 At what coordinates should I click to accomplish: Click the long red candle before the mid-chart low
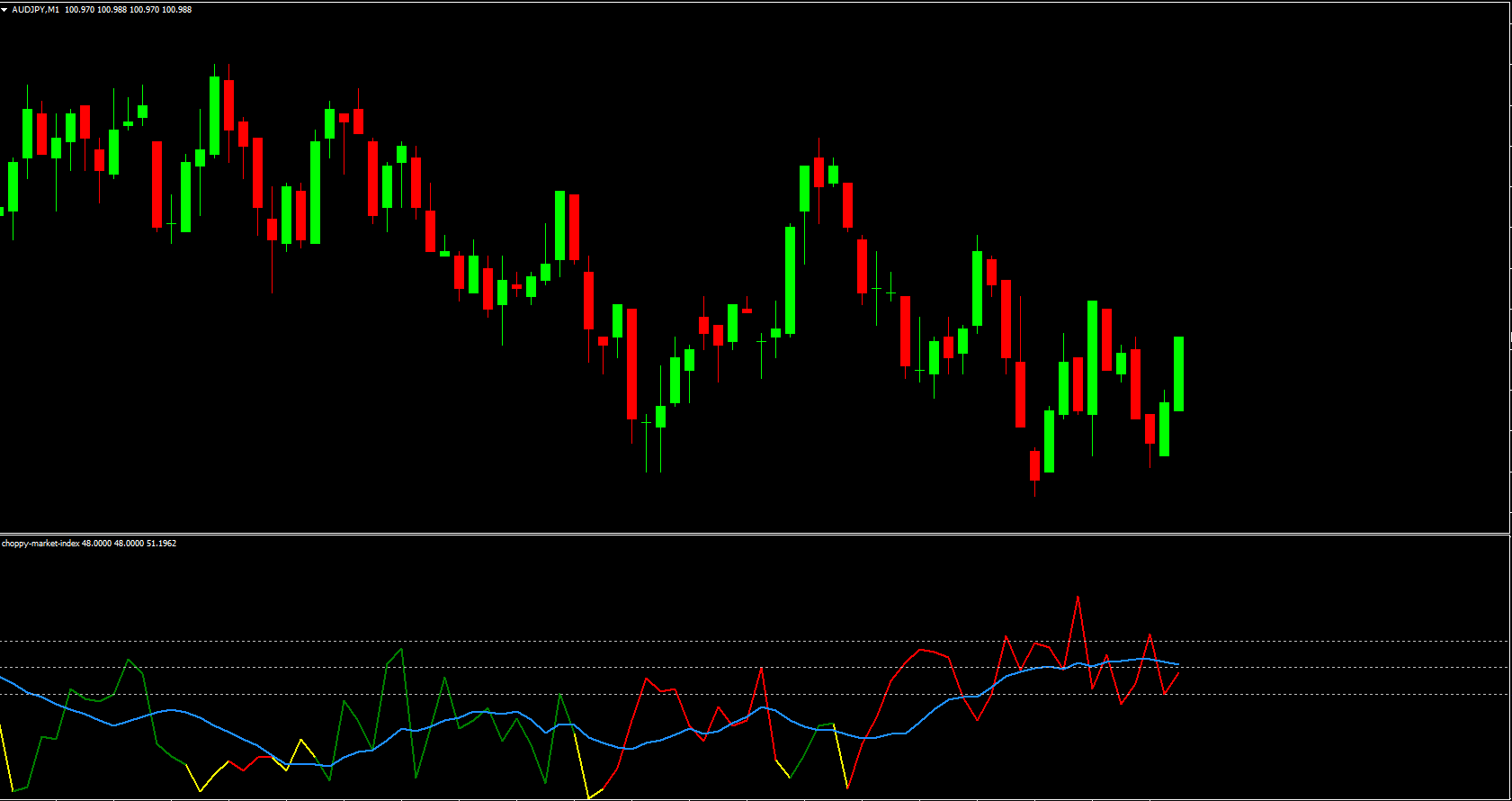click(631, 363)
